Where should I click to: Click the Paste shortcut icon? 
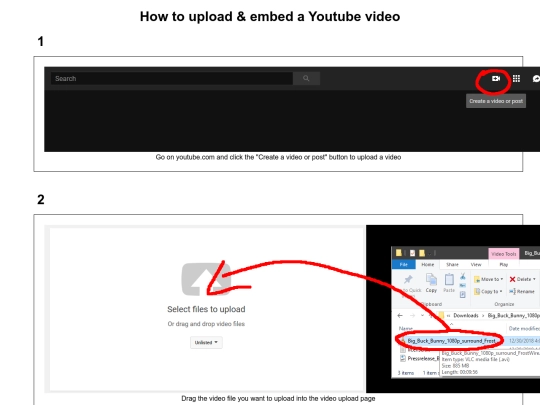pos(463,294)
